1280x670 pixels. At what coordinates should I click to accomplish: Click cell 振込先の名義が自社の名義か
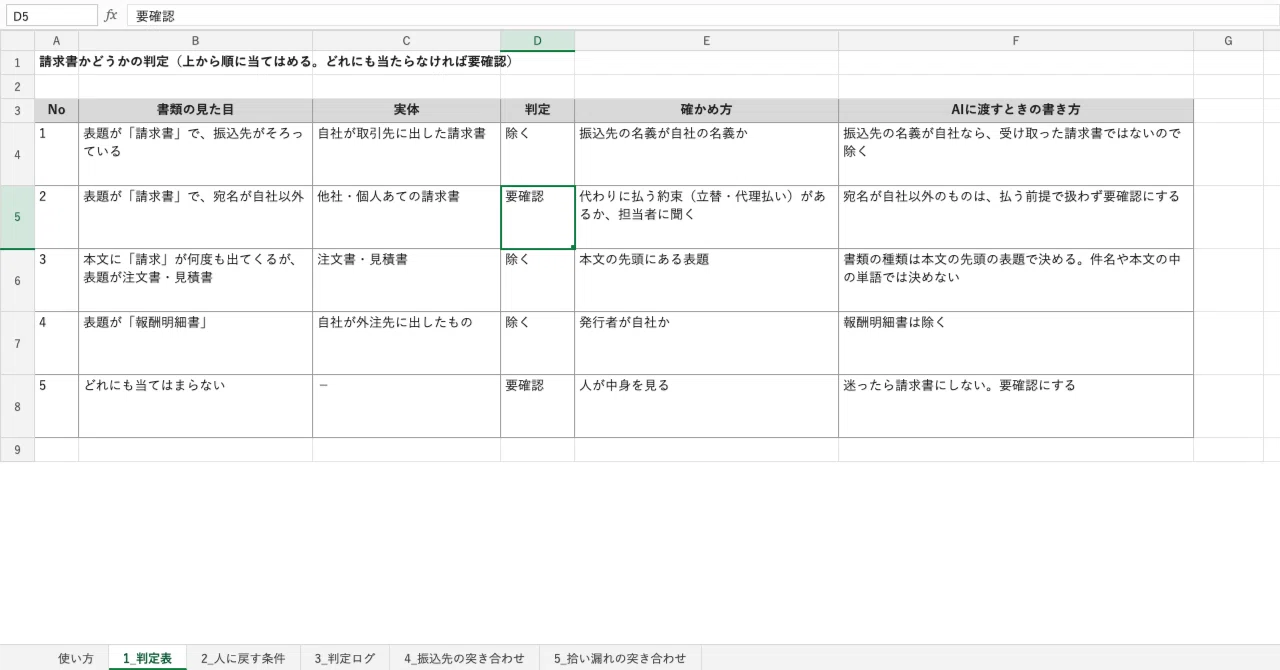(706, 154)
